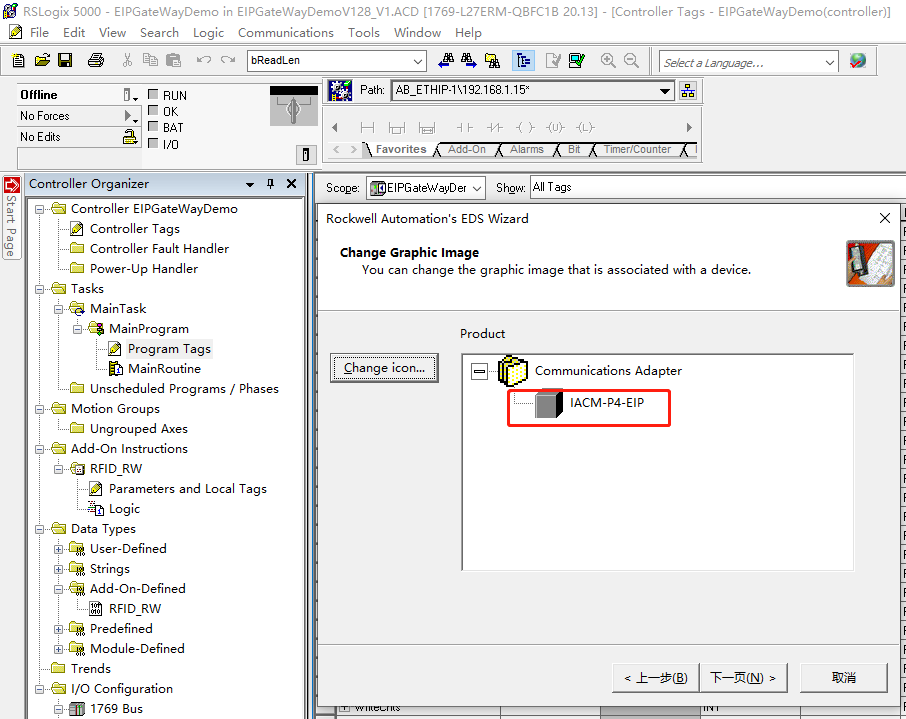
Task: Click the globe icon beside language selector
Action: (858, 61)
